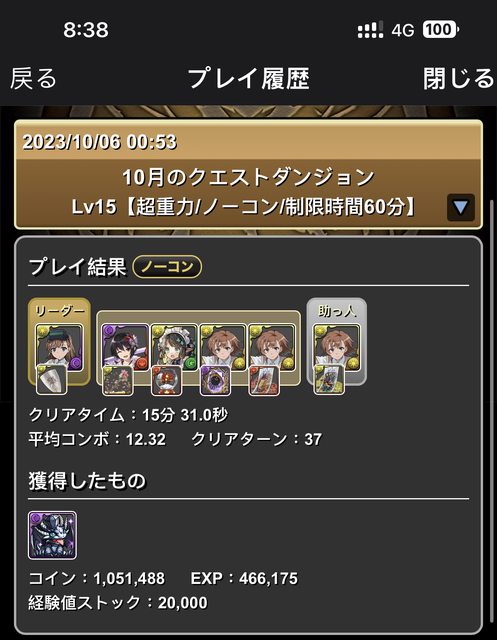497x640 pixels.
Task: Tap the sub member's flower assist icon
Action: [x=118, y=380]
